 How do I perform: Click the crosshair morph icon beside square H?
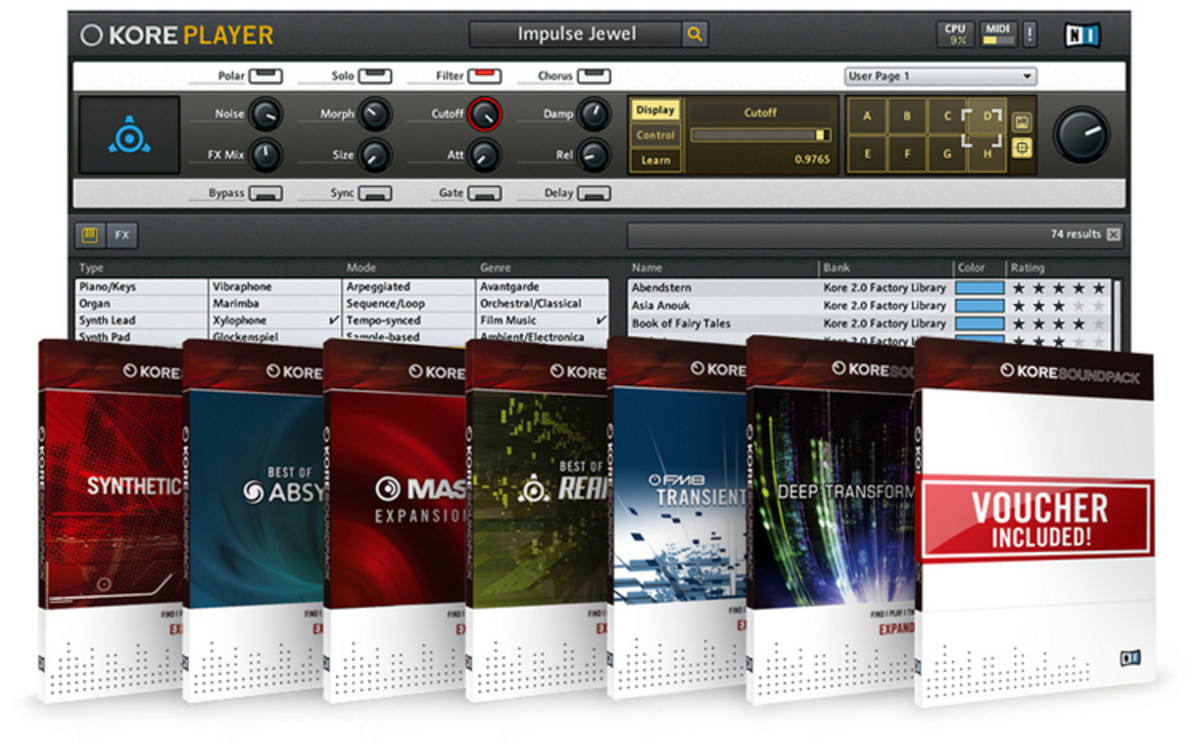click(x=1022, y=148)
